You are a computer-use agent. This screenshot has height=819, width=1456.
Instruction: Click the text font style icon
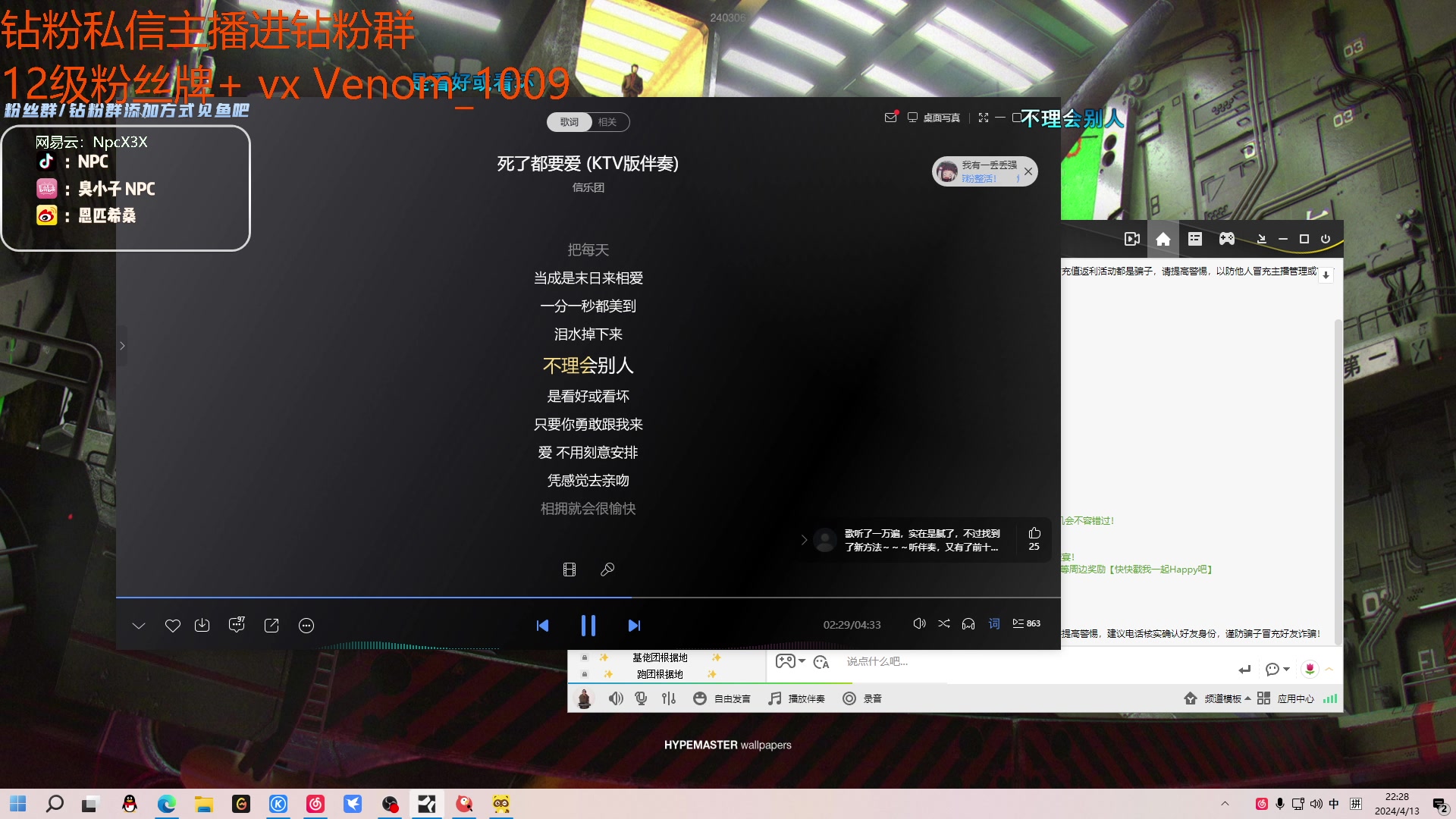tap(821, 662)
